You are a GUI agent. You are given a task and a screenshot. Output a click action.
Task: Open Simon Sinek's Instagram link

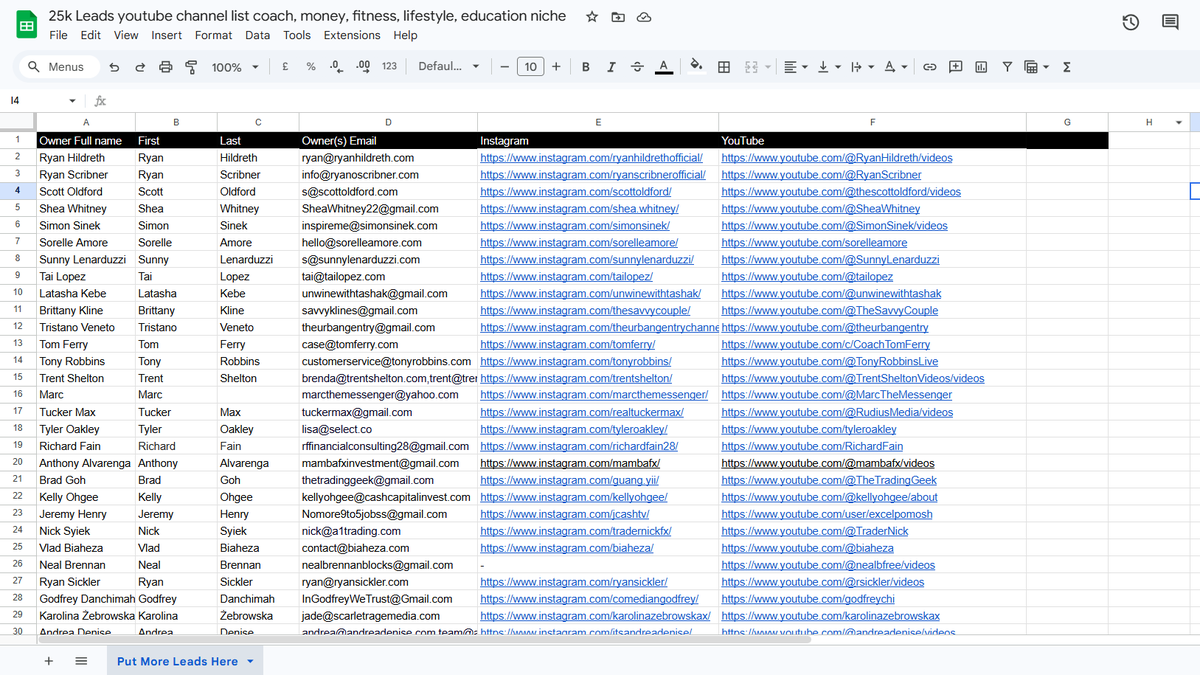pos(577,226)
